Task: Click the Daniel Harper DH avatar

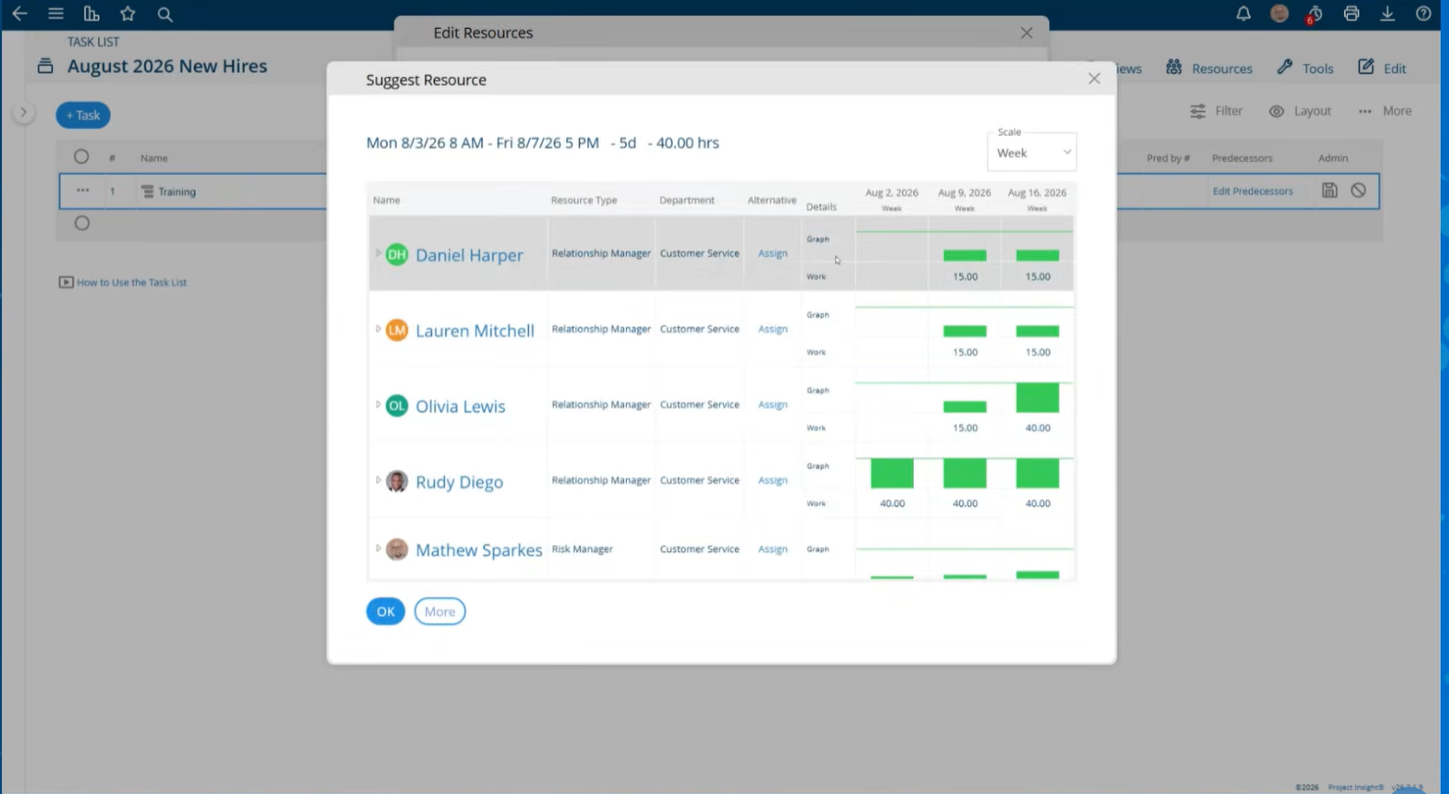Action: pos(397,254)
